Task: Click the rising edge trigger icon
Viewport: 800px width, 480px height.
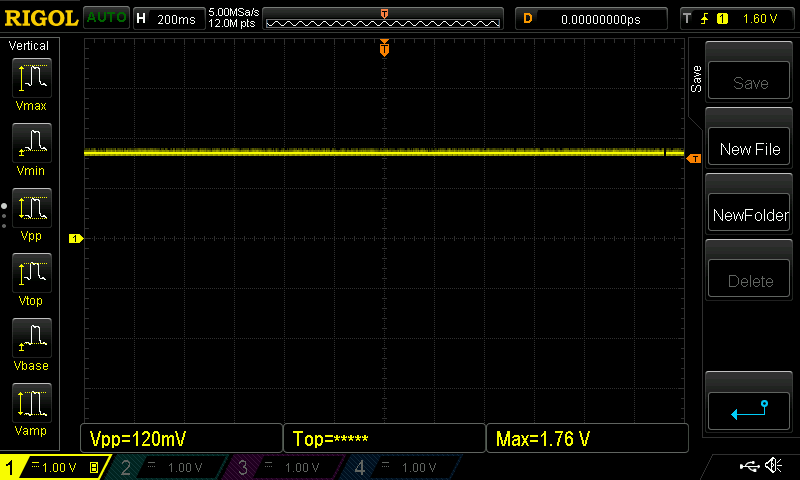Action: (705, 19)
